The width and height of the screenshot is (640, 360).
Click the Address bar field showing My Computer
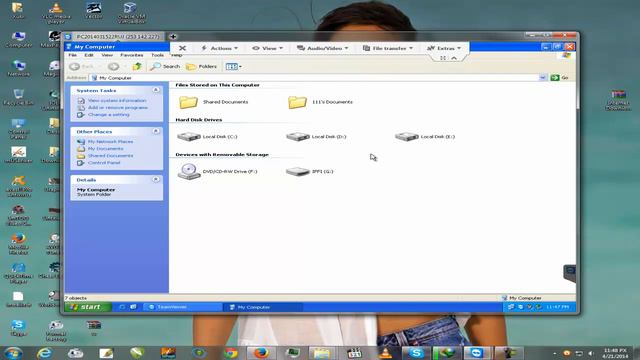point(314,78)
